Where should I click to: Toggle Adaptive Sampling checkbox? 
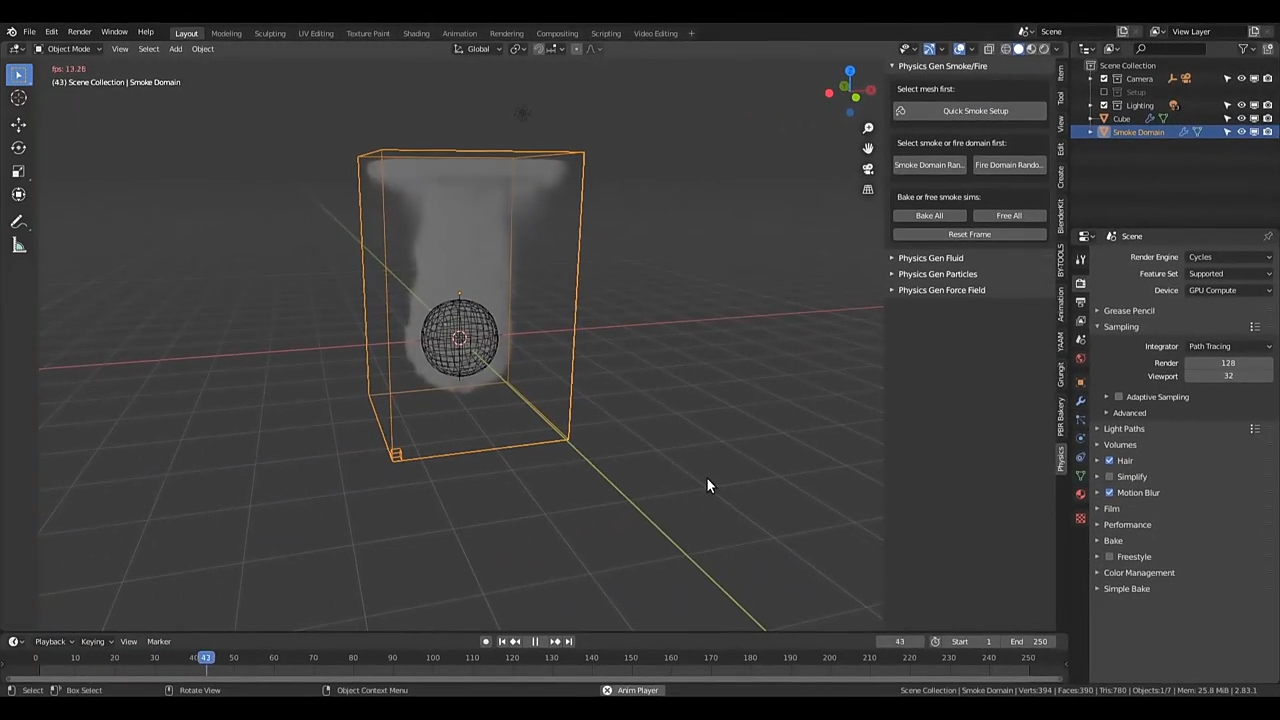coord(1118,397)
